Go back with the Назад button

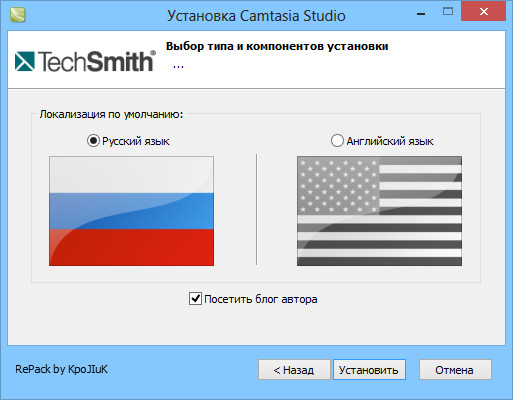294,370
